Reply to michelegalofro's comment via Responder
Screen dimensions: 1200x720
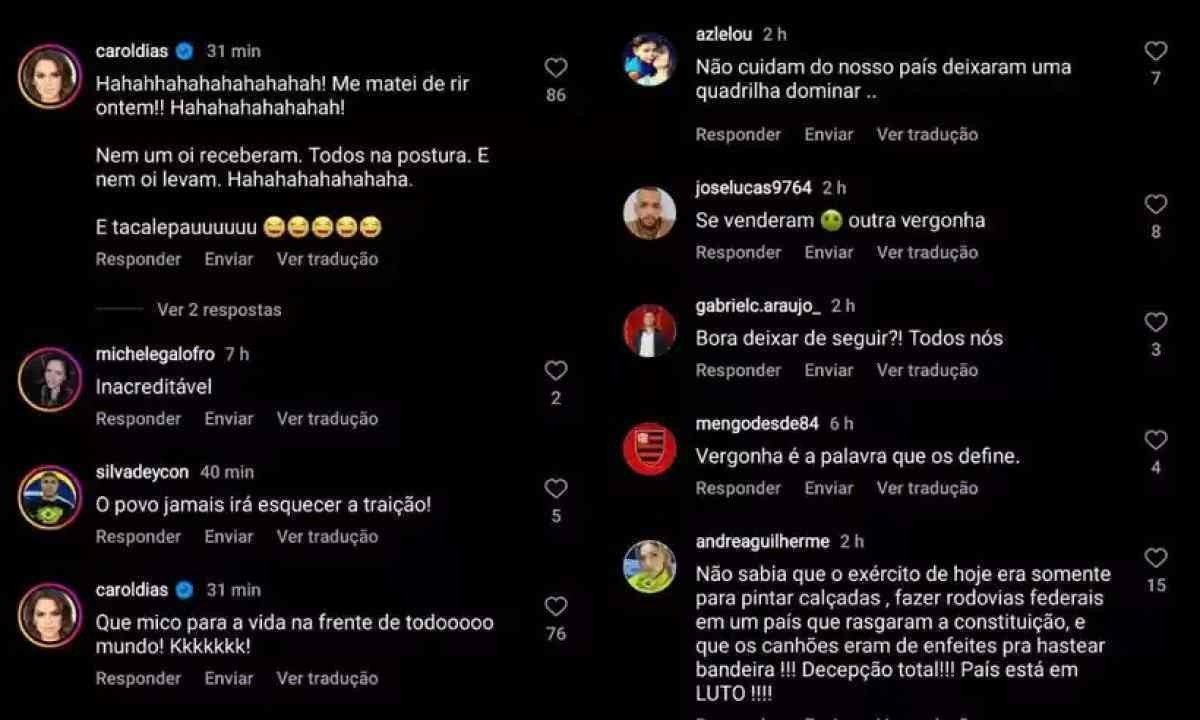click(138, 419)
